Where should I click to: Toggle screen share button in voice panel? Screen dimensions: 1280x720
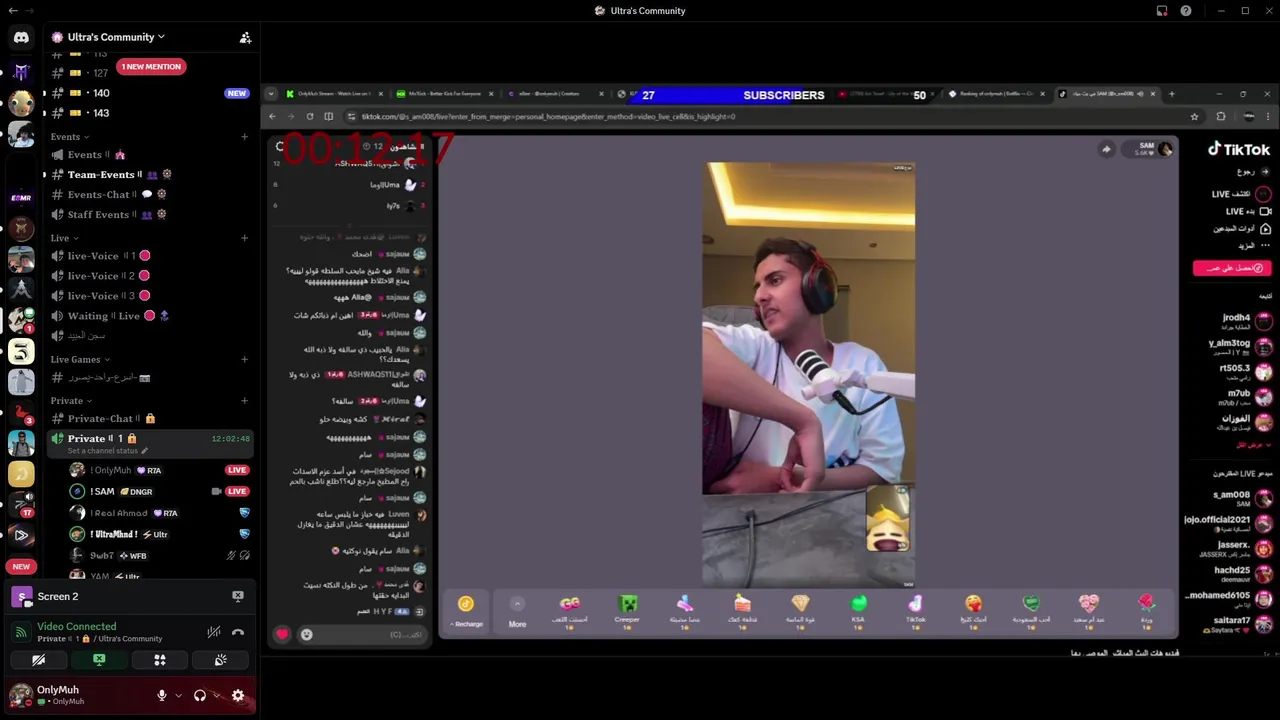(x=99, y=660)
